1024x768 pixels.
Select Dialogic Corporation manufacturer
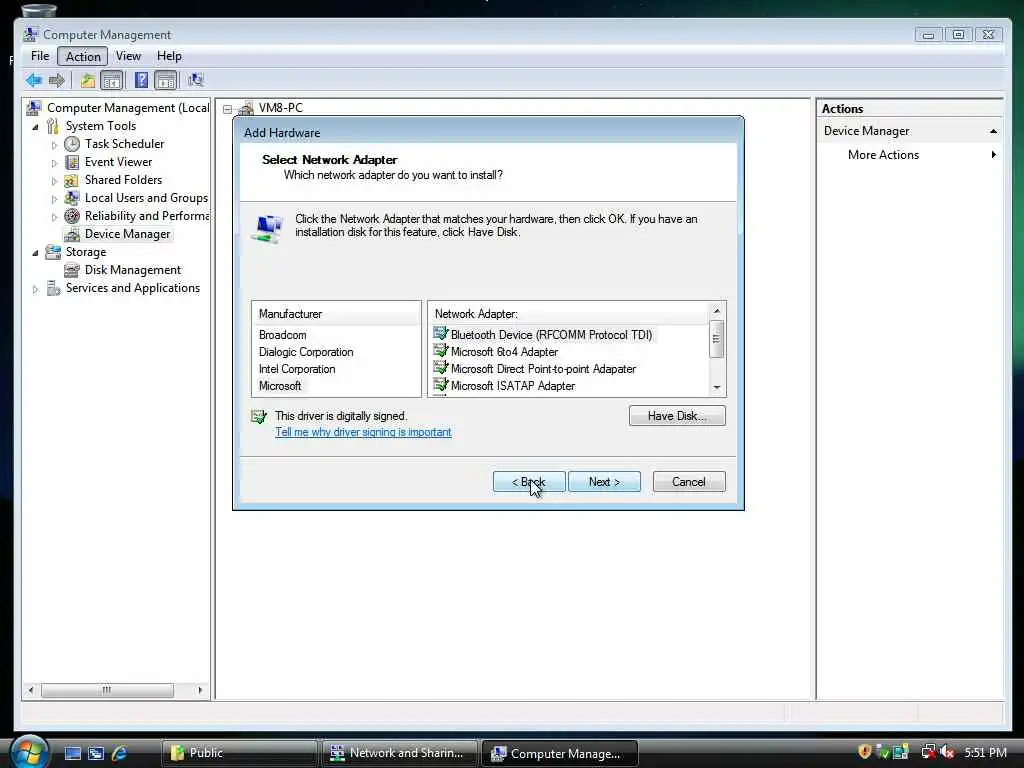pyautogui.click(x=306, y=352)
